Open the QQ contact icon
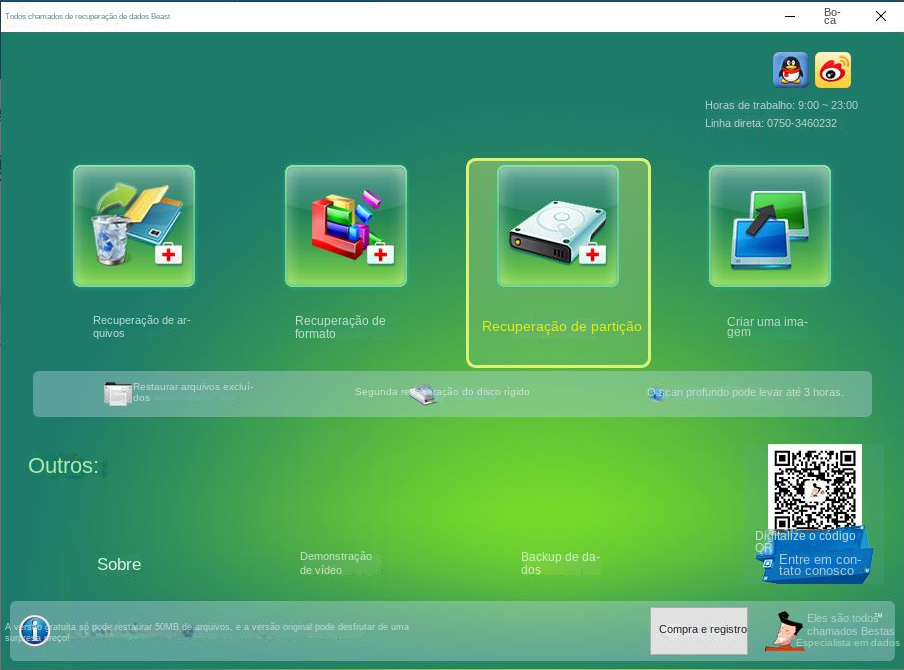Viewport: 904px width, 670px height. 790,70
